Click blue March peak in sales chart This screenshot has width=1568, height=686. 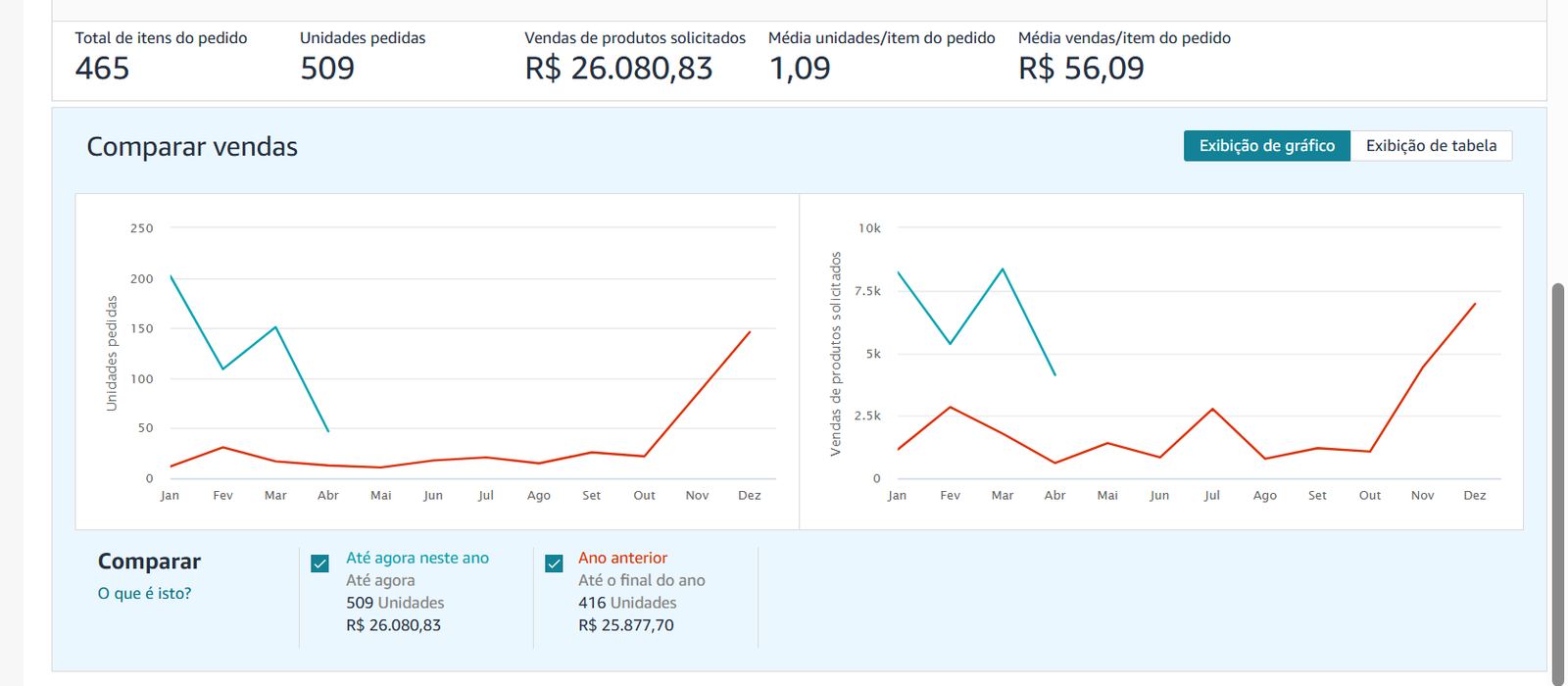pos(1003,269)
